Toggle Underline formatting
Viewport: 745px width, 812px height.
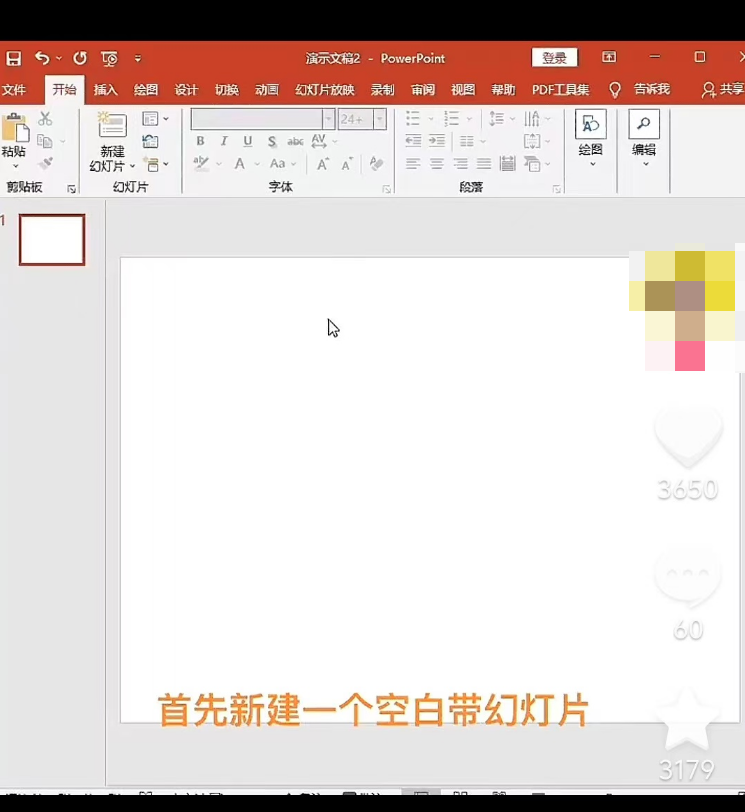click(x=248, y=142)
